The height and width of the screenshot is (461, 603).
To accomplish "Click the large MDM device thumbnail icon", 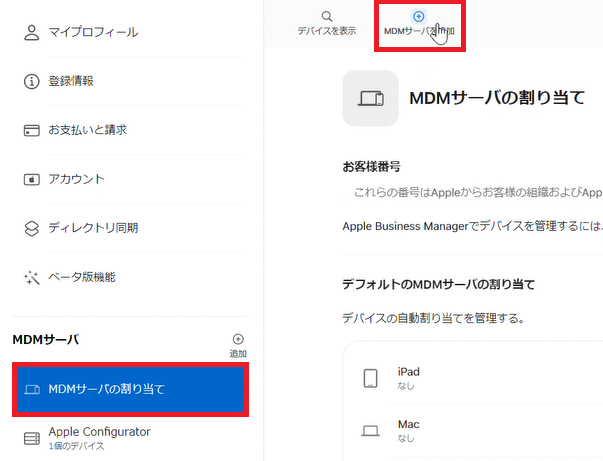I will (370, 98).
